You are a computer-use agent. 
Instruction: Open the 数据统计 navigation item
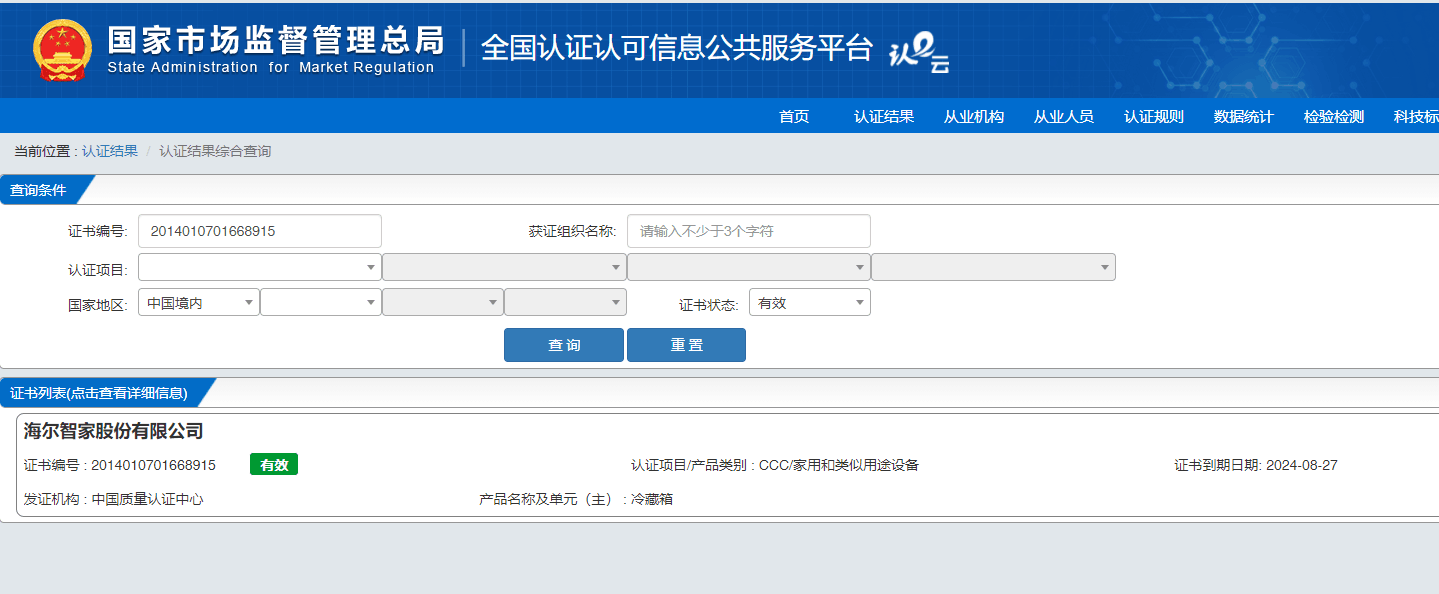tap(1244, 117)
